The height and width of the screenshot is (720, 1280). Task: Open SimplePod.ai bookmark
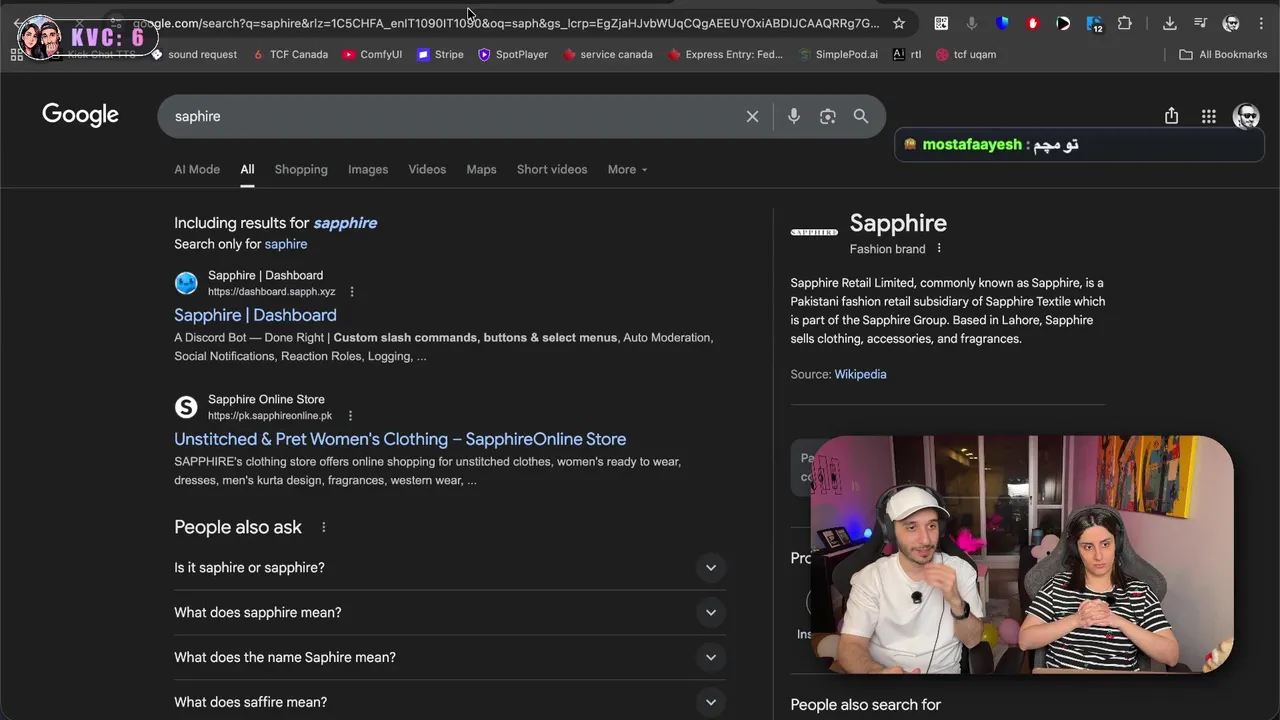pyautogui.click(x=838, y=54)
